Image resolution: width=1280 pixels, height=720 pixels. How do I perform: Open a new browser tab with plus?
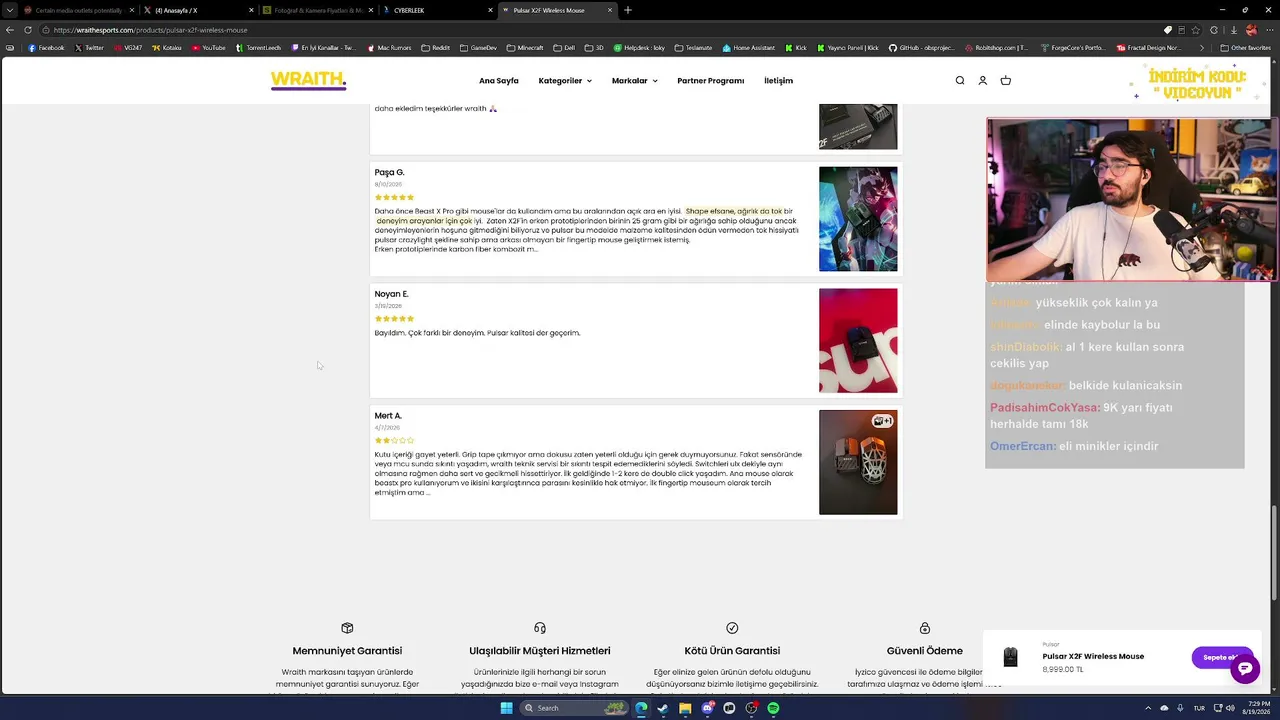(628, 10)
